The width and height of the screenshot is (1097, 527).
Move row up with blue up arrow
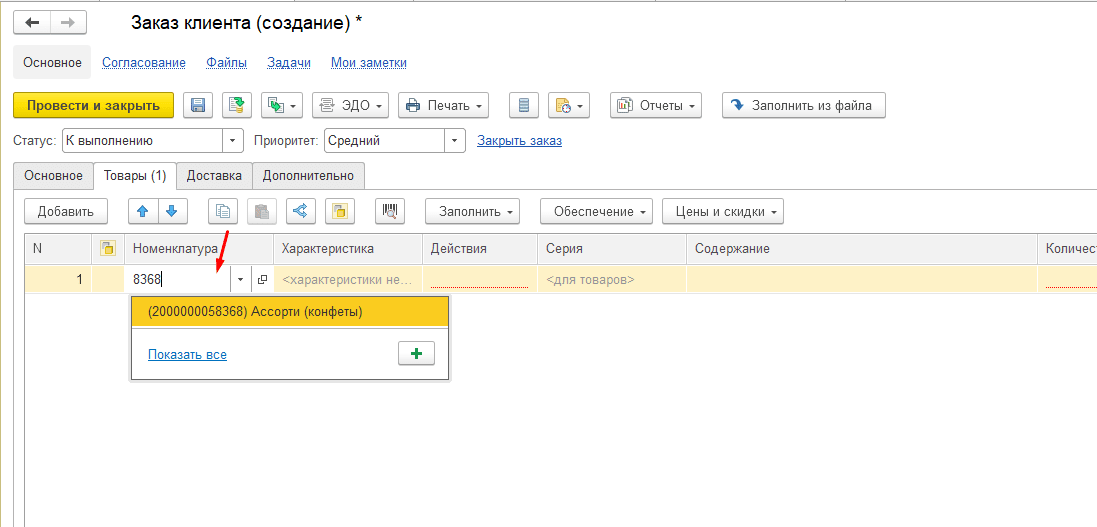(144, 211)
